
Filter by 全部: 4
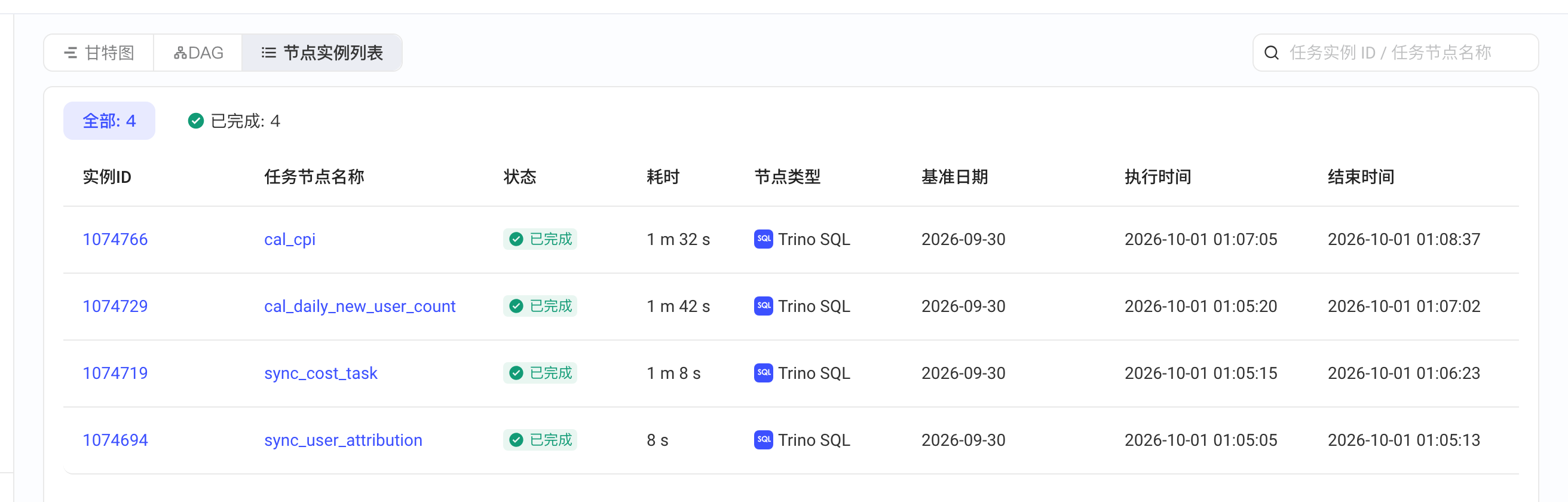[109, 121]
